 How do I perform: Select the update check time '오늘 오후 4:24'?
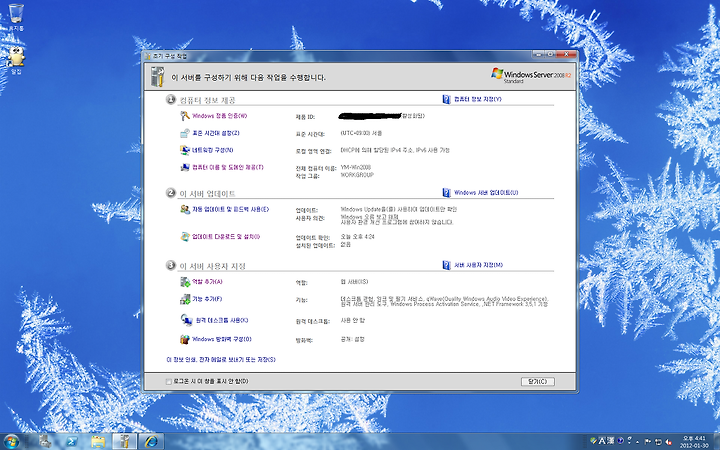(x=357, y=237)
